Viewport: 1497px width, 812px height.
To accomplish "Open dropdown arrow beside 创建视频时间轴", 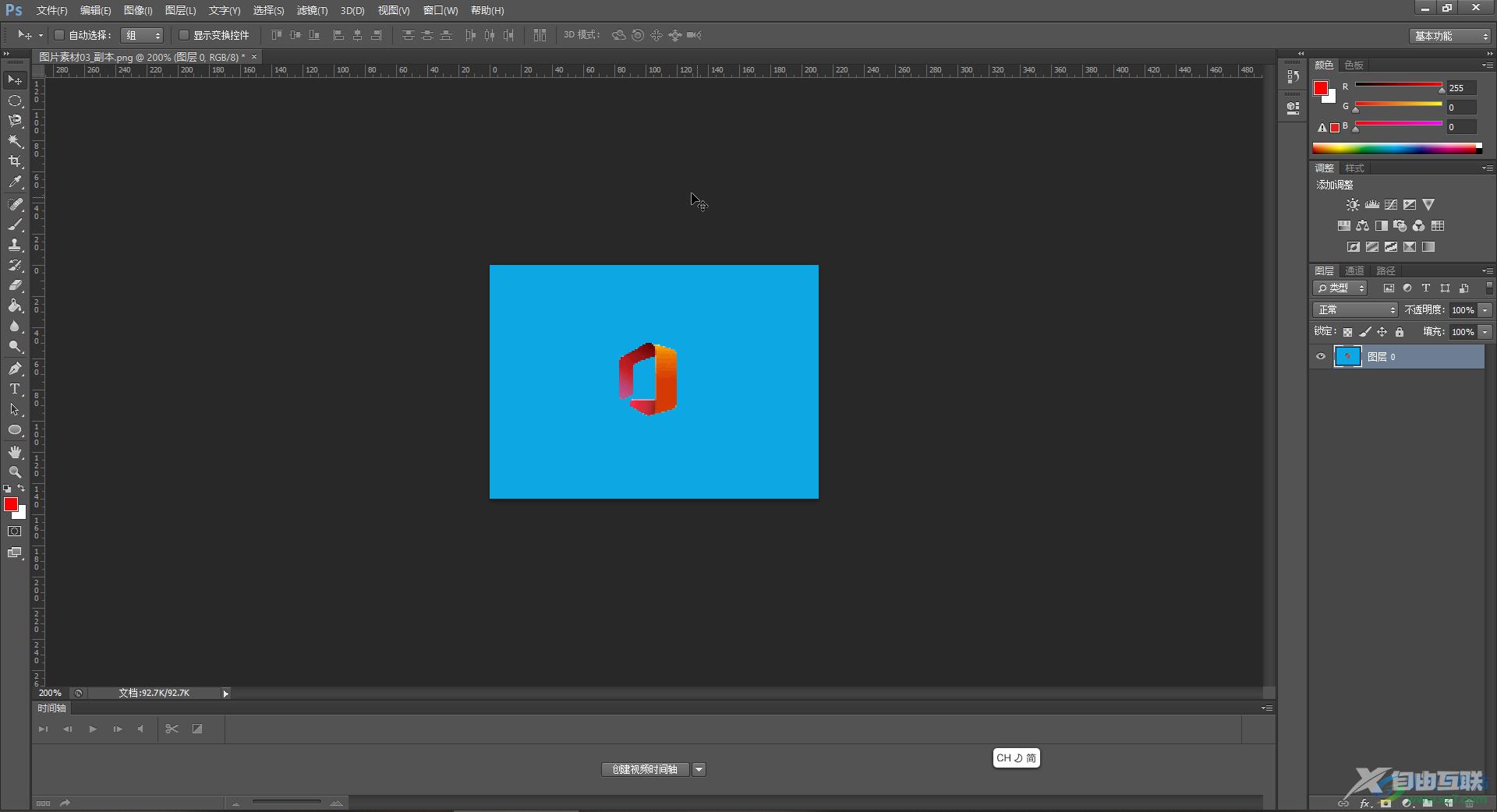I will [x=699, y=770].
